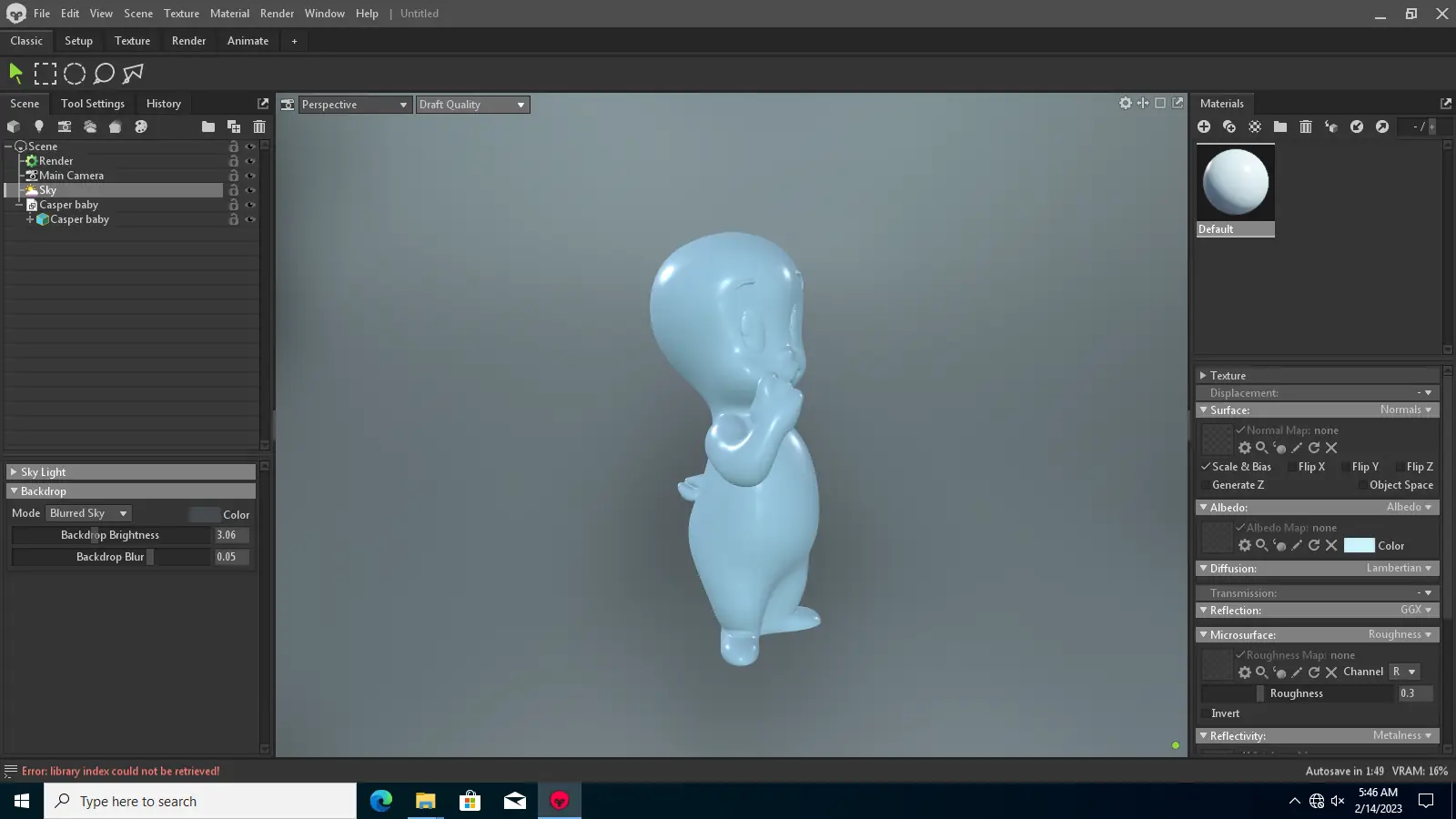The image size is (1456, 819).
Task: Open the File menu
Action: (42, 14)
